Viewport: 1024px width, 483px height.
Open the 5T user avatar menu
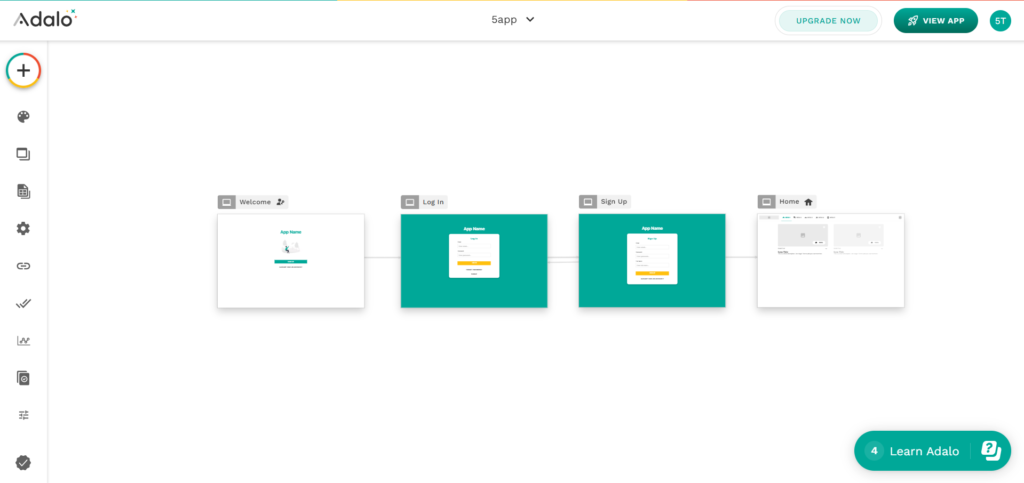[x=1000, y=20]
